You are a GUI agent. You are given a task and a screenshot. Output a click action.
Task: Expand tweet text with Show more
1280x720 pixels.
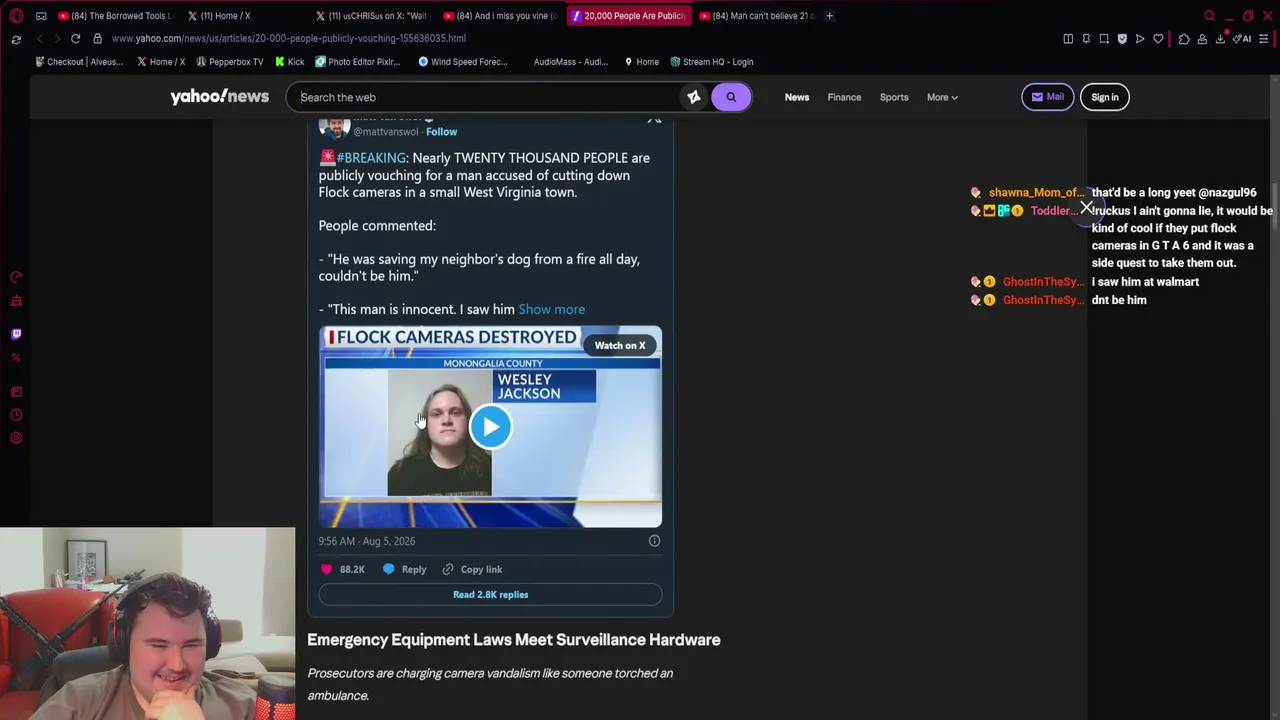[x=551, y=309]
